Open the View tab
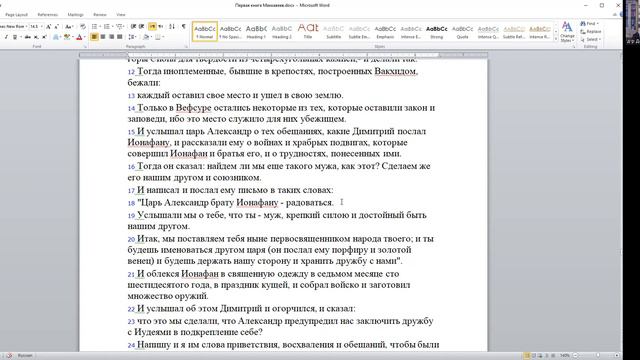Image resolution: width=640 pixels, height=360 pixels. point(121,15)
